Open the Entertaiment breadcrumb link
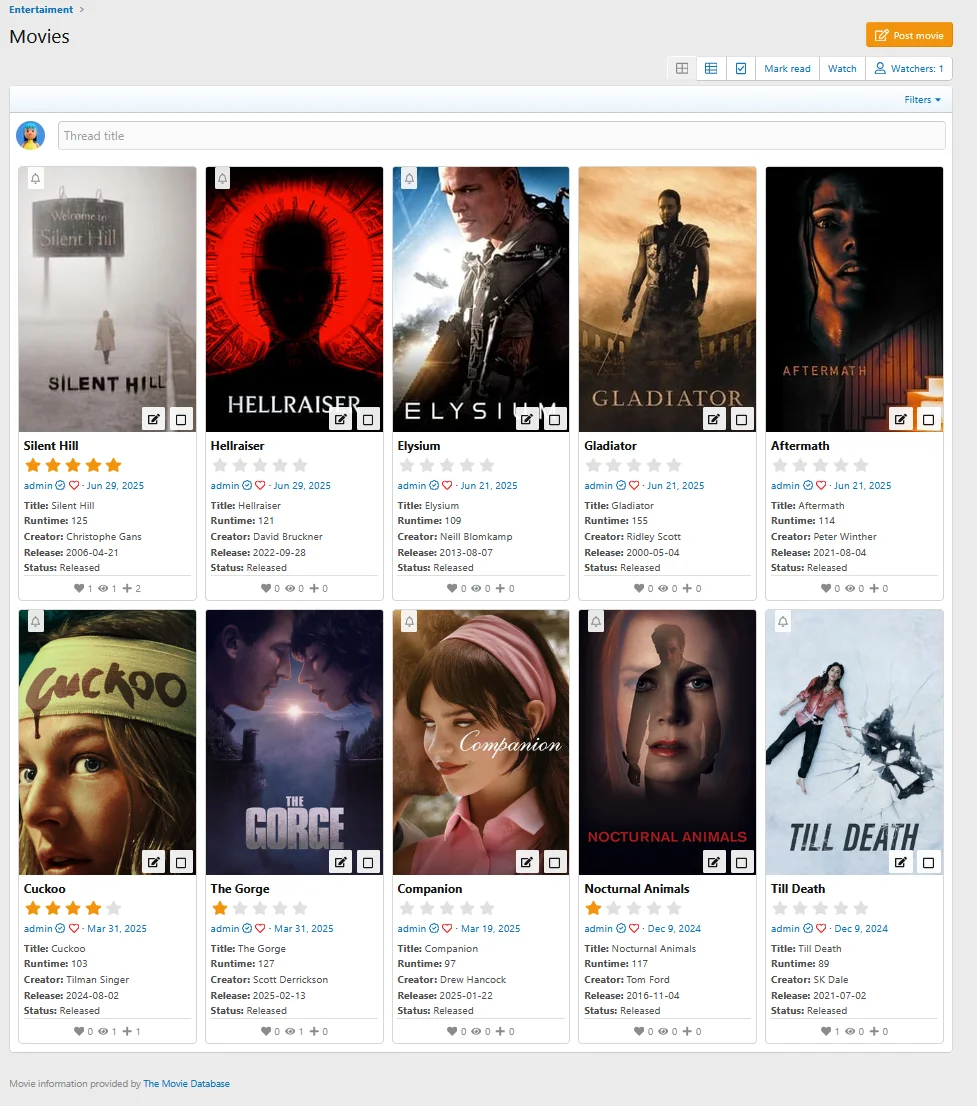 tap(41, 9)
